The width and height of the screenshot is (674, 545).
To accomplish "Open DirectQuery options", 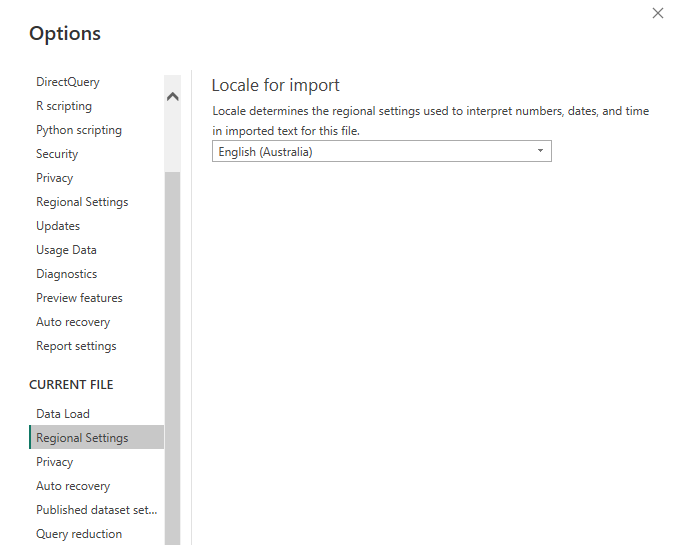I will click(x=68, y=82).
